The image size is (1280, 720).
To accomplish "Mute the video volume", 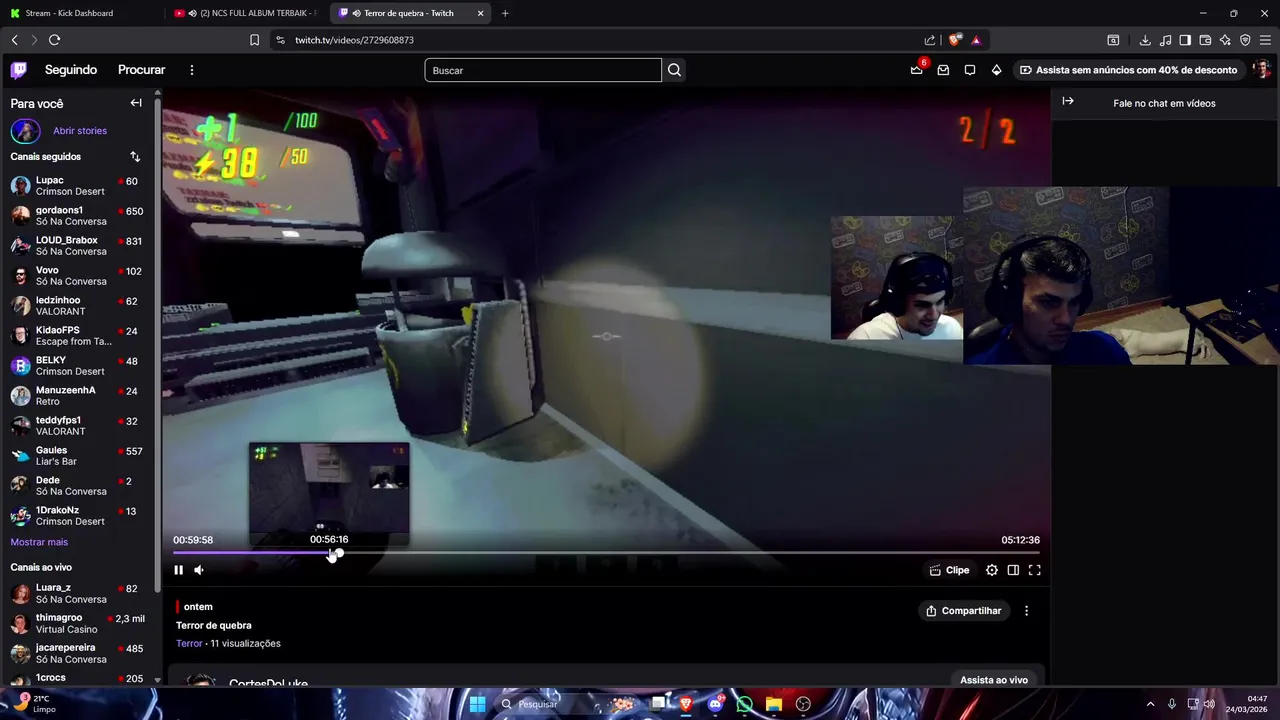I will point(199,570).
